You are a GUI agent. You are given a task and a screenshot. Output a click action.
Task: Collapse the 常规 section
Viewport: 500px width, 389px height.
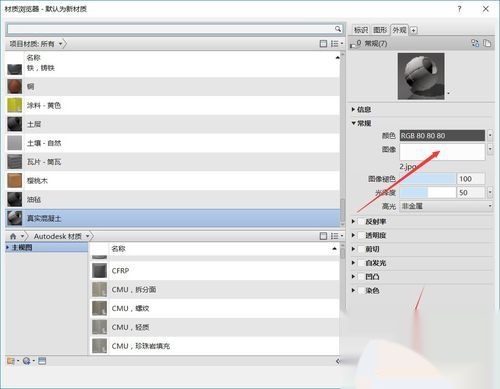[x=353, y=123]
